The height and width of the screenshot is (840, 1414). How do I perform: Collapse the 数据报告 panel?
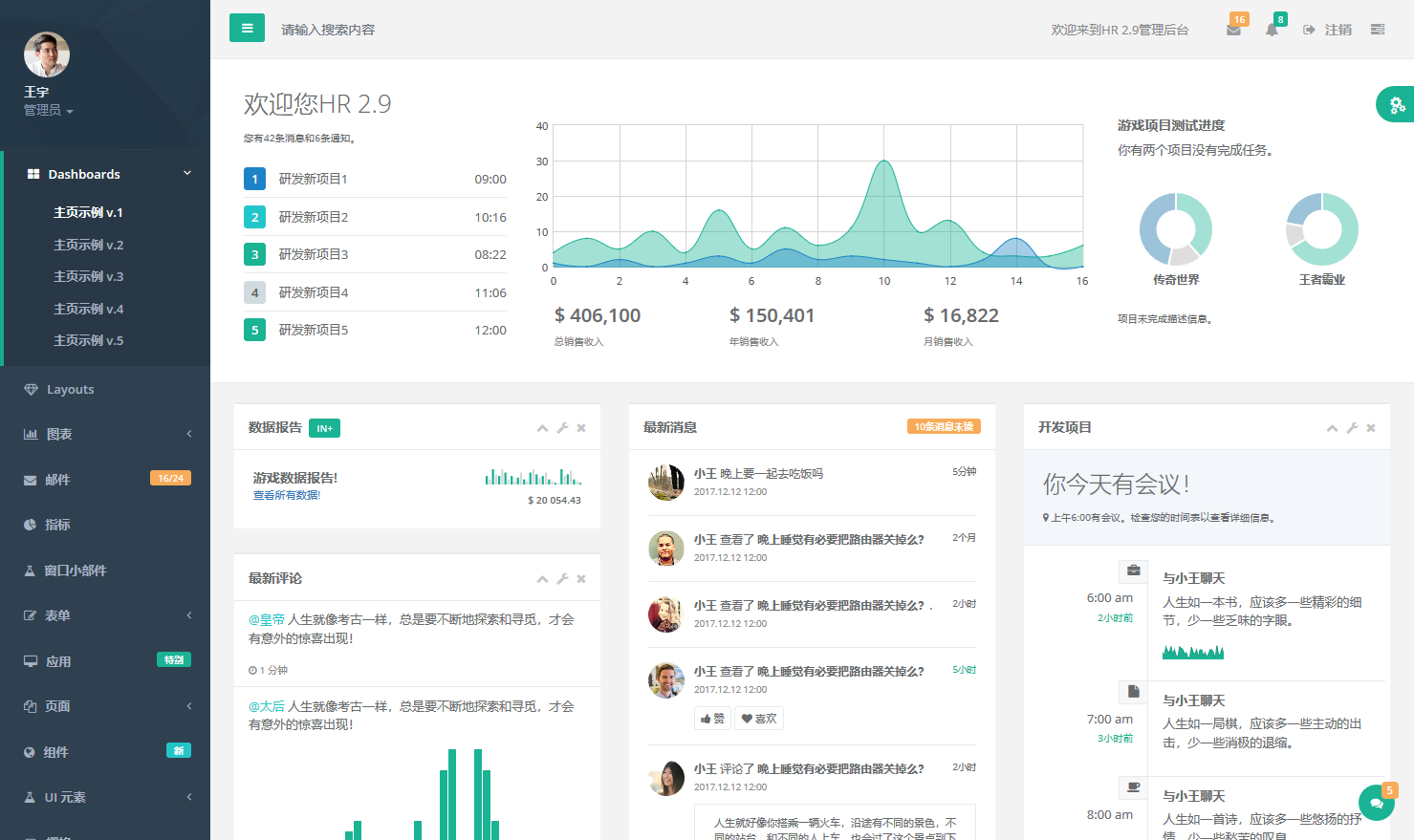click(x=542, y=428)
